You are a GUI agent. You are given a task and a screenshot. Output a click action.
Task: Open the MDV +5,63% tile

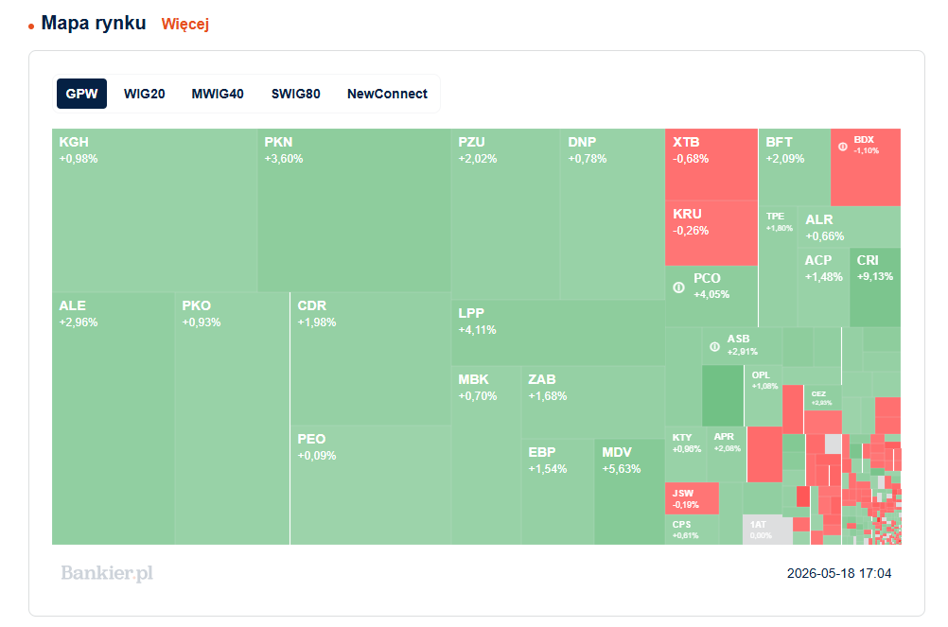click(x=629, y=492)
